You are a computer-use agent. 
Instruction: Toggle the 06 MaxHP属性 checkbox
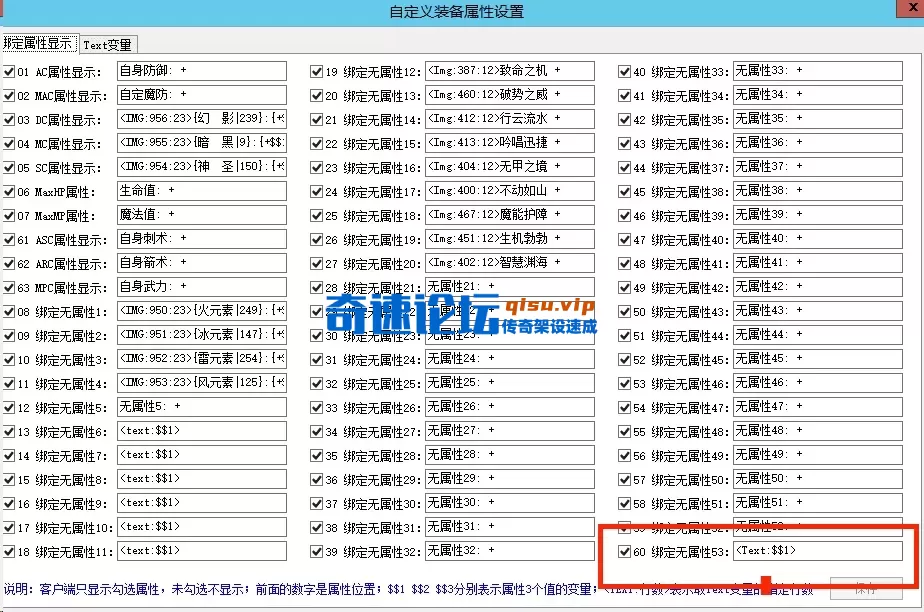pyautogui.click(x=9, y=192)
